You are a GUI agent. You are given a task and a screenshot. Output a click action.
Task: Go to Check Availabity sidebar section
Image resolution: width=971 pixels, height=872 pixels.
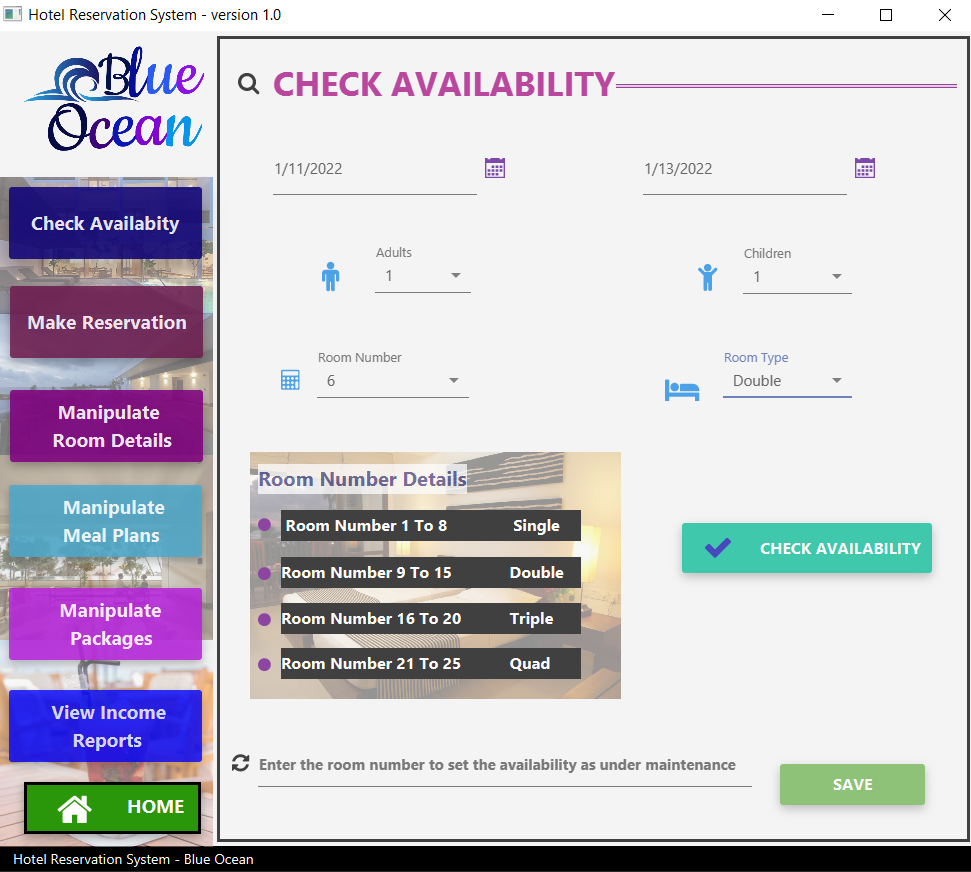[105, 223]
